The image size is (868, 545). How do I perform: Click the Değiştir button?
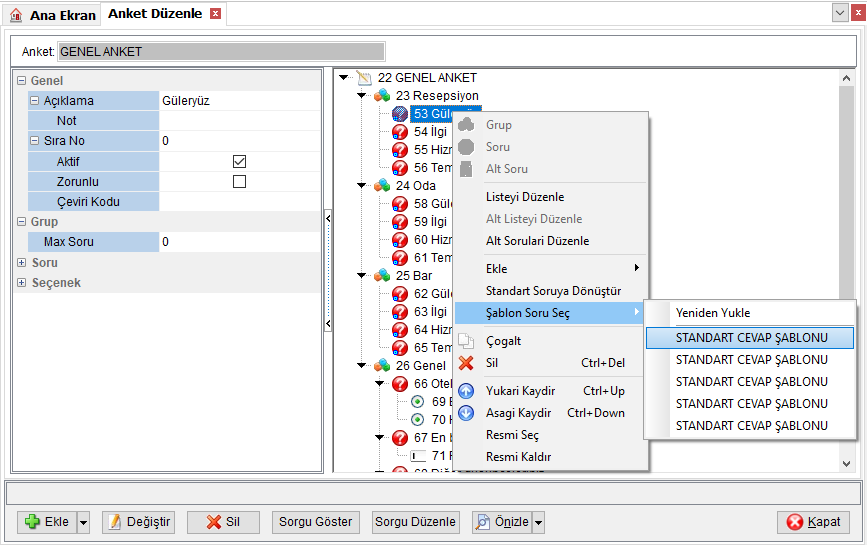(x=138, y=522)
